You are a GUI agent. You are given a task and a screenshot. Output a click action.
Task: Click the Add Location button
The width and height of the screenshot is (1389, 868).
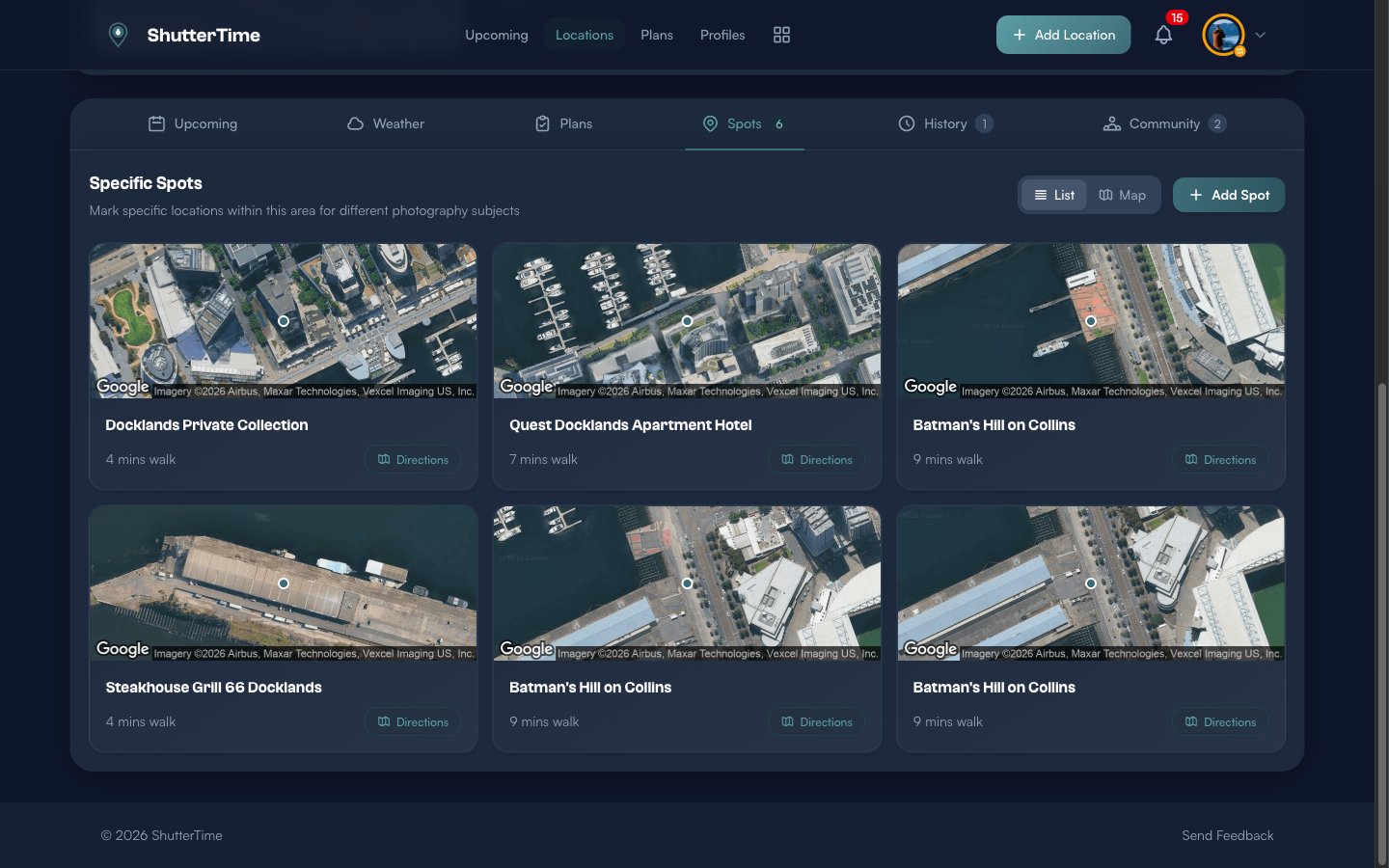click(x=1063, y=35)
